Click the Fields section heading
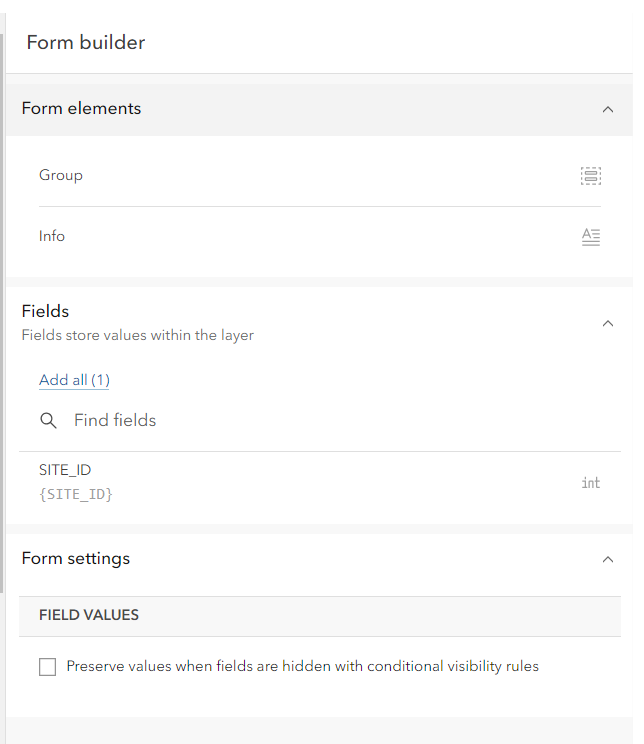 click(x=45, y=311)
